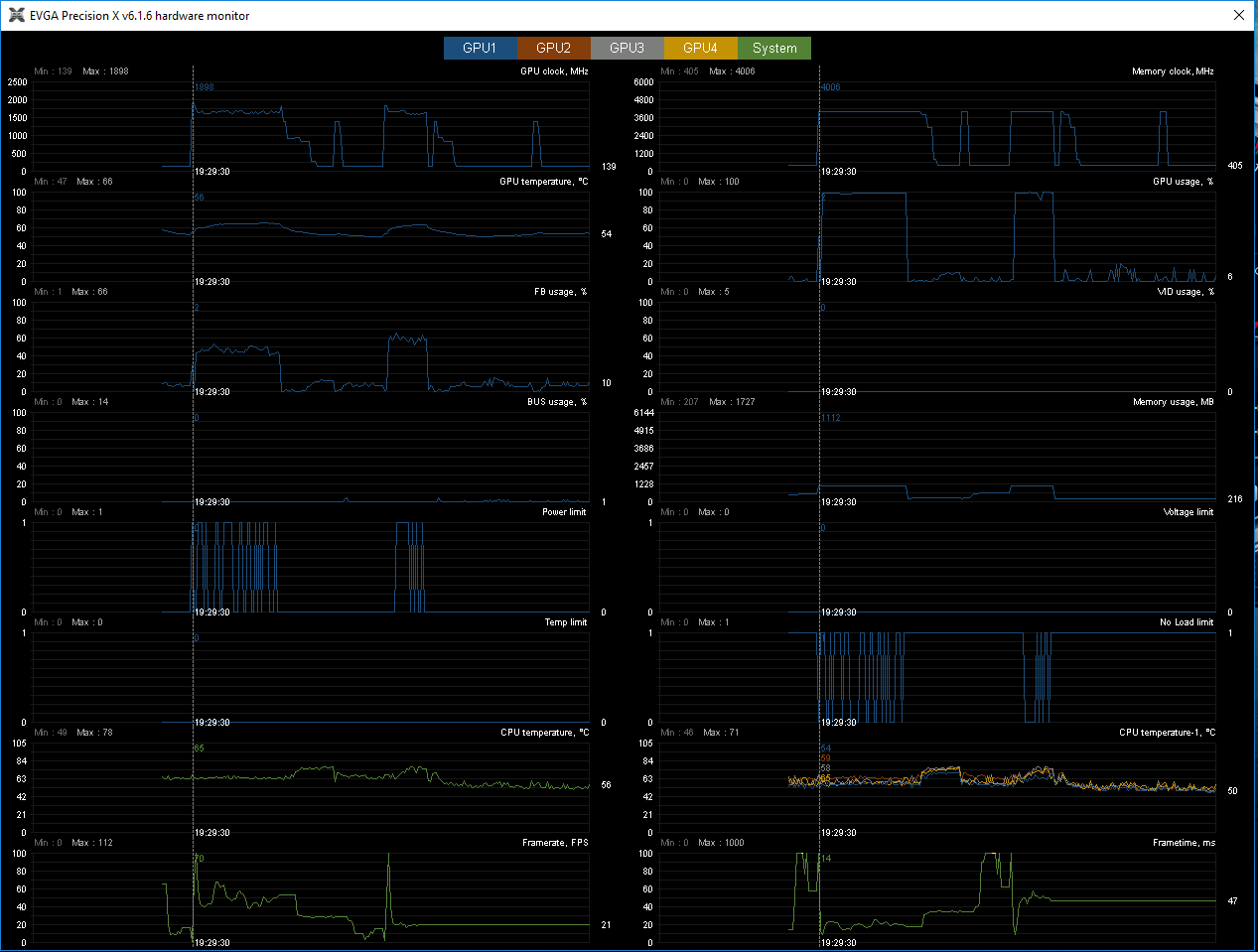Click the current GPU temperature value 54
Screen dimensions: 1258x952
coord(607,234)
